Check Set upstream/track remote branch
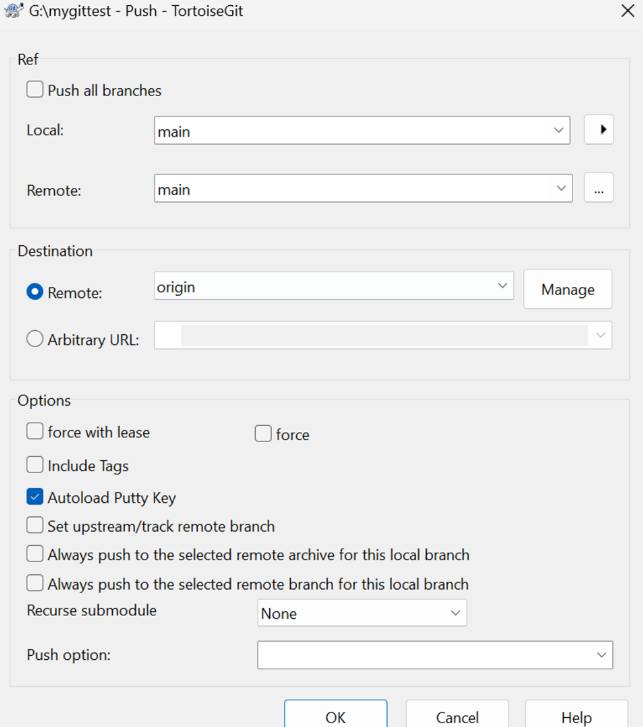This screenshot has width=643, height=727. (x=35, y=526)
